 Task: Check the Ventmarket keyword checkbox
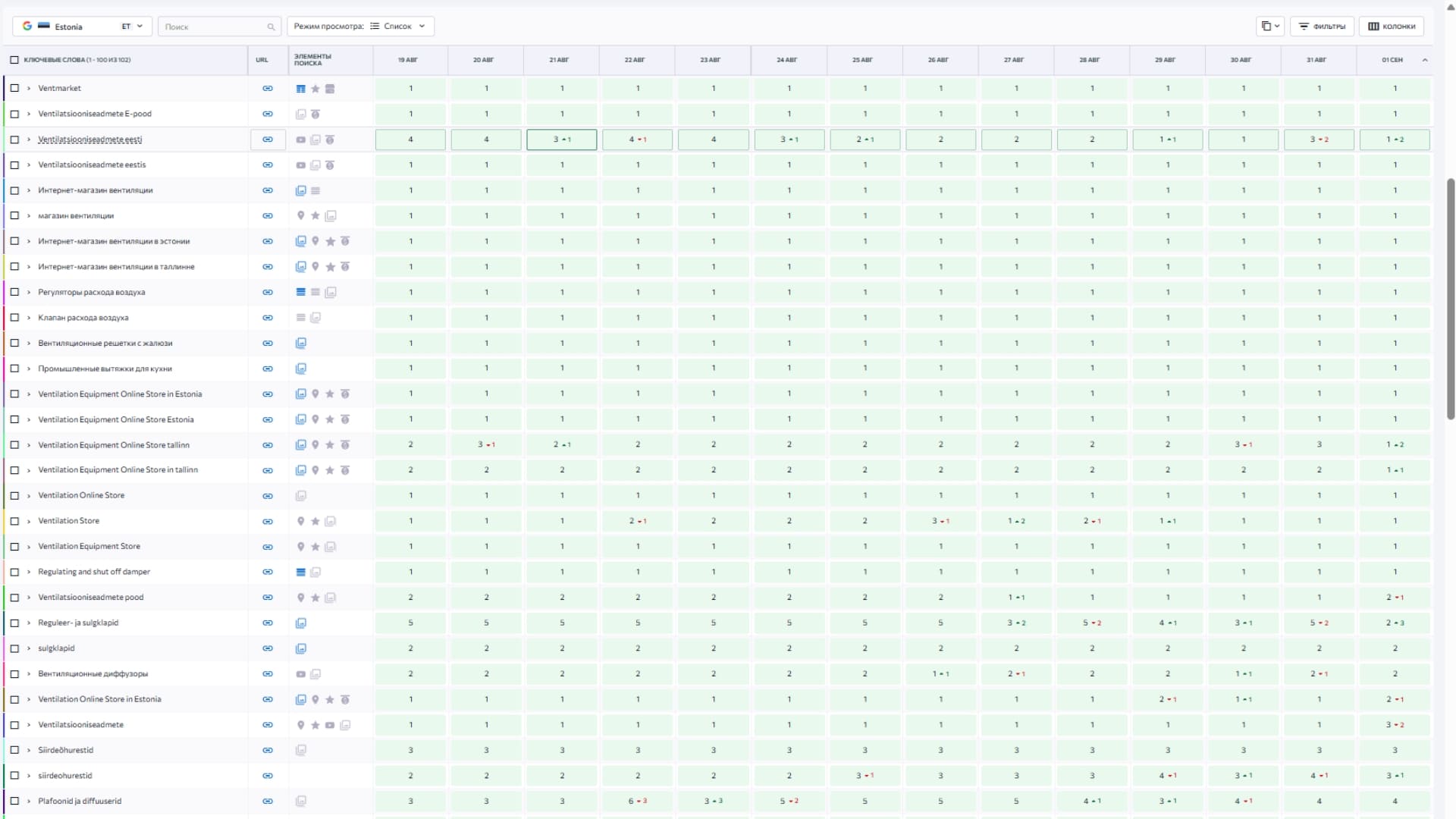(14, 89)
